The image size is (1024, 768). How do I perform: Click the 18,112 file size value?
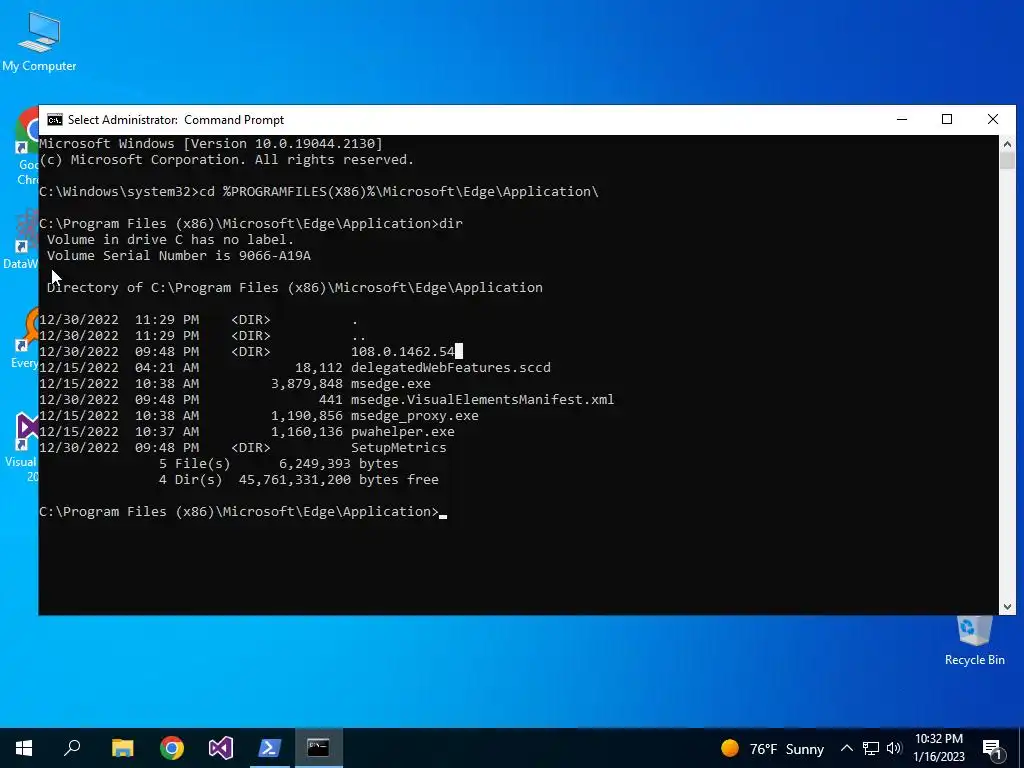tap(319, 368)
